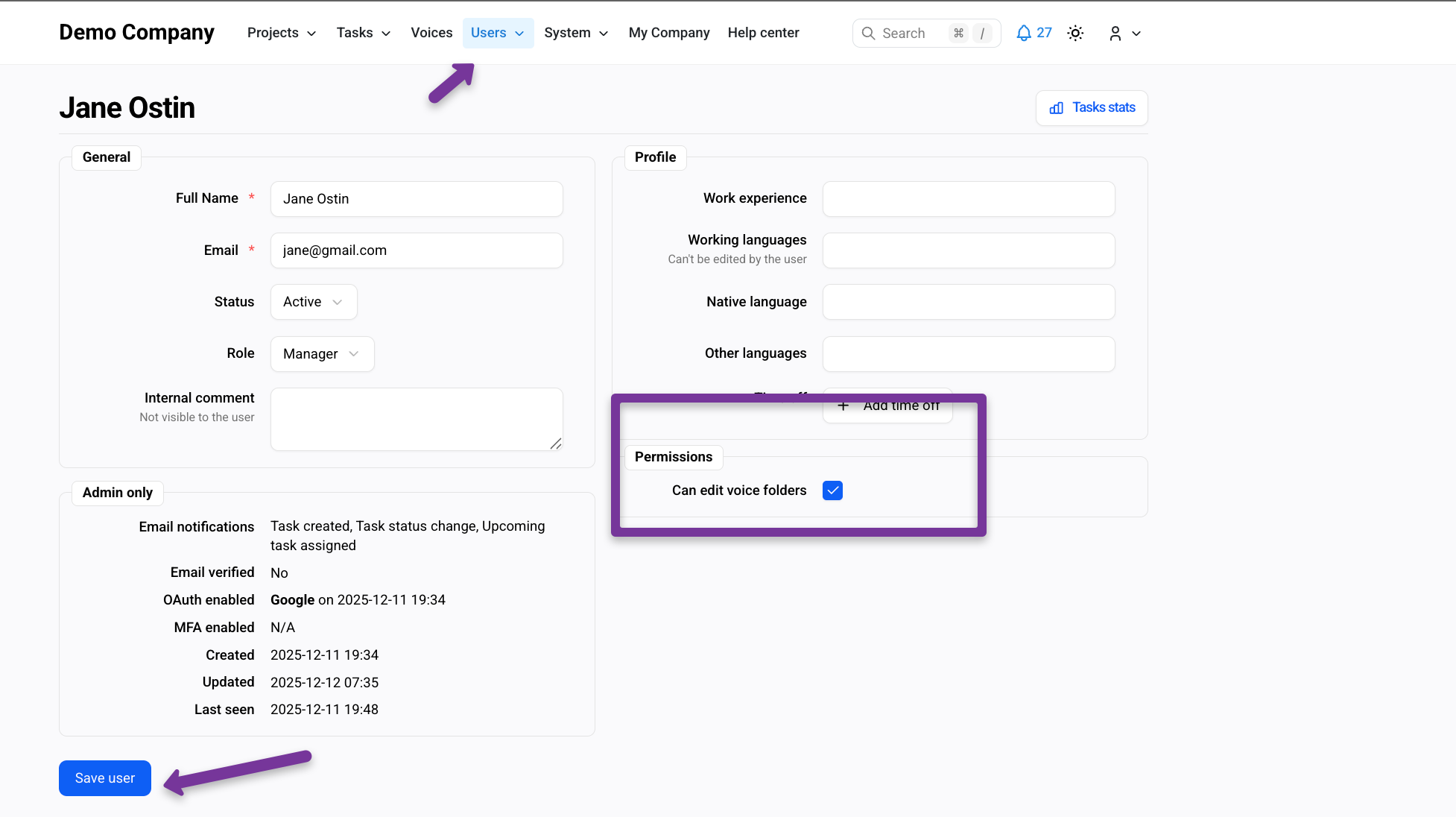
Task: Click the Jane Ostin page heading
Action: 127,108
